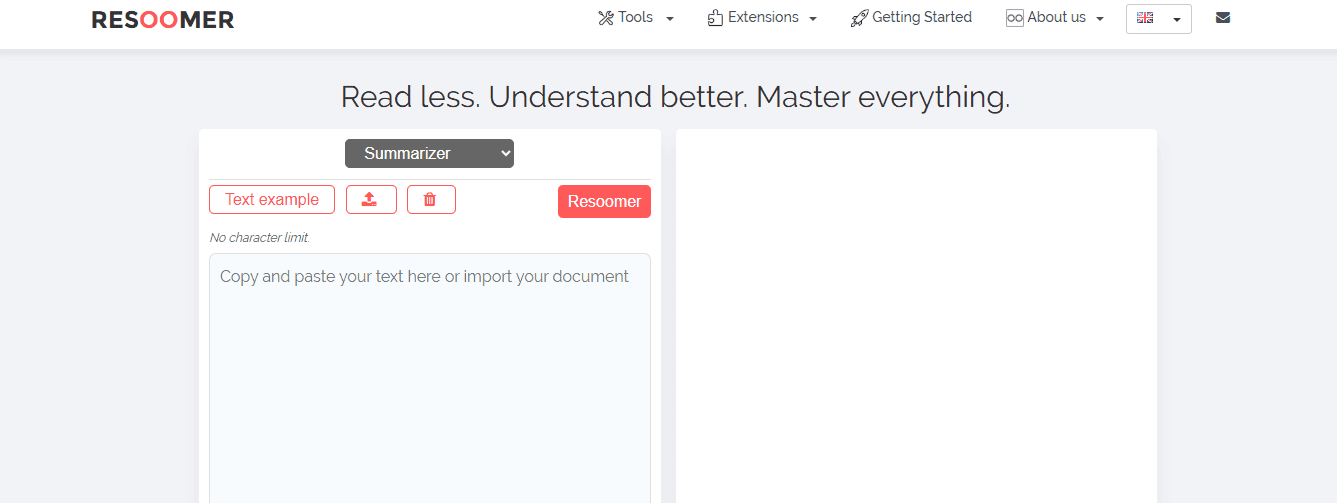The width and height of the screenshot is (1337, 503).
Task: Expand the language selector caret
Action: (1177, 19)
